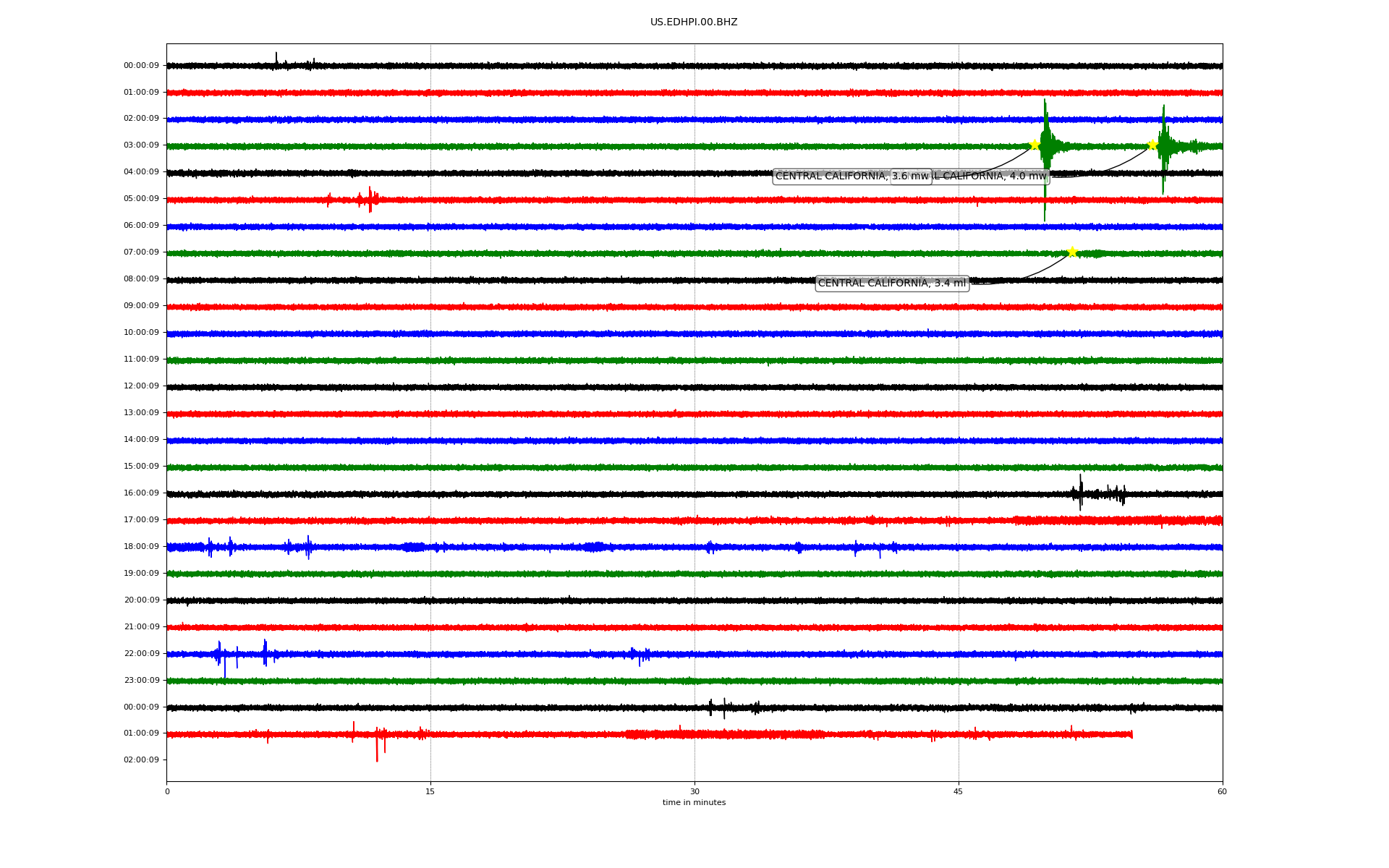This screenshot has width=1389, height=868.
Task: Click the black burst on the 16:00:09 trace
Action: [x=1081, y=493]
